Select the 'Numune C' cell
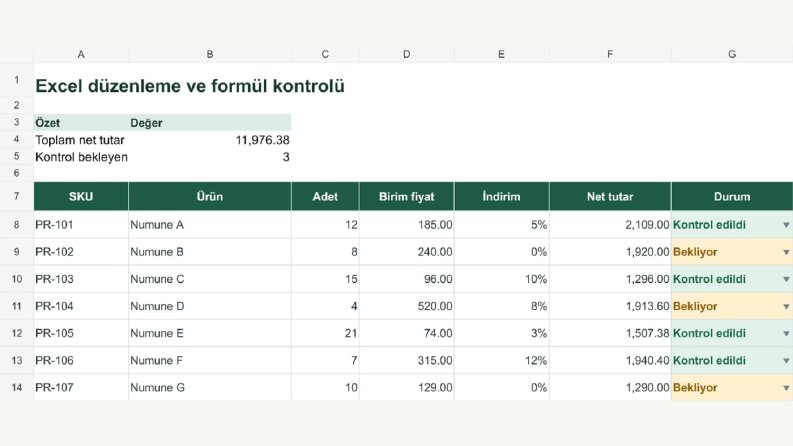 [x=210, y=279]
